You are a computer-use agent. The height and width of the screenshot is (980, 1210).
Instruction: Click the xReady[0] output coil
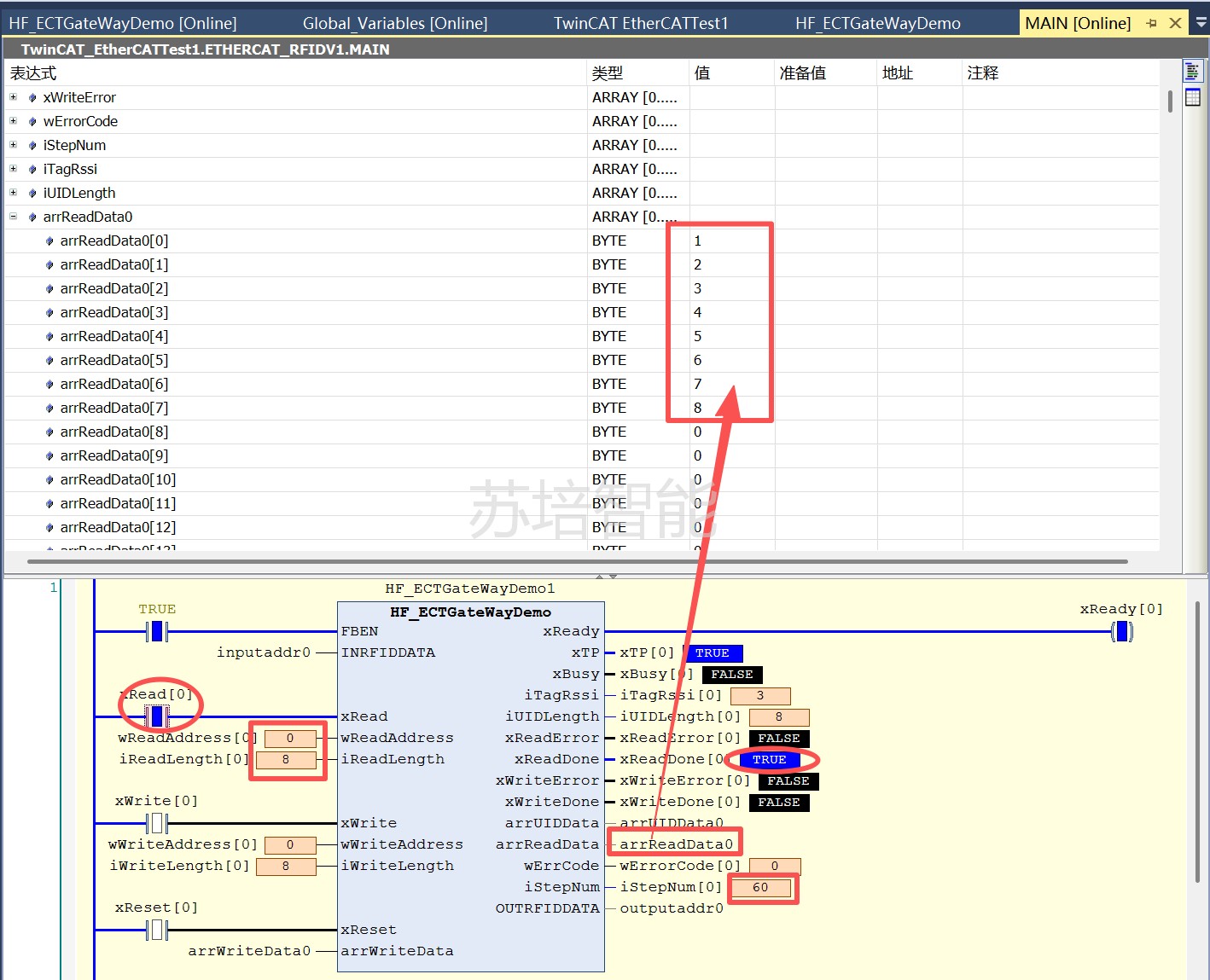1121,631
